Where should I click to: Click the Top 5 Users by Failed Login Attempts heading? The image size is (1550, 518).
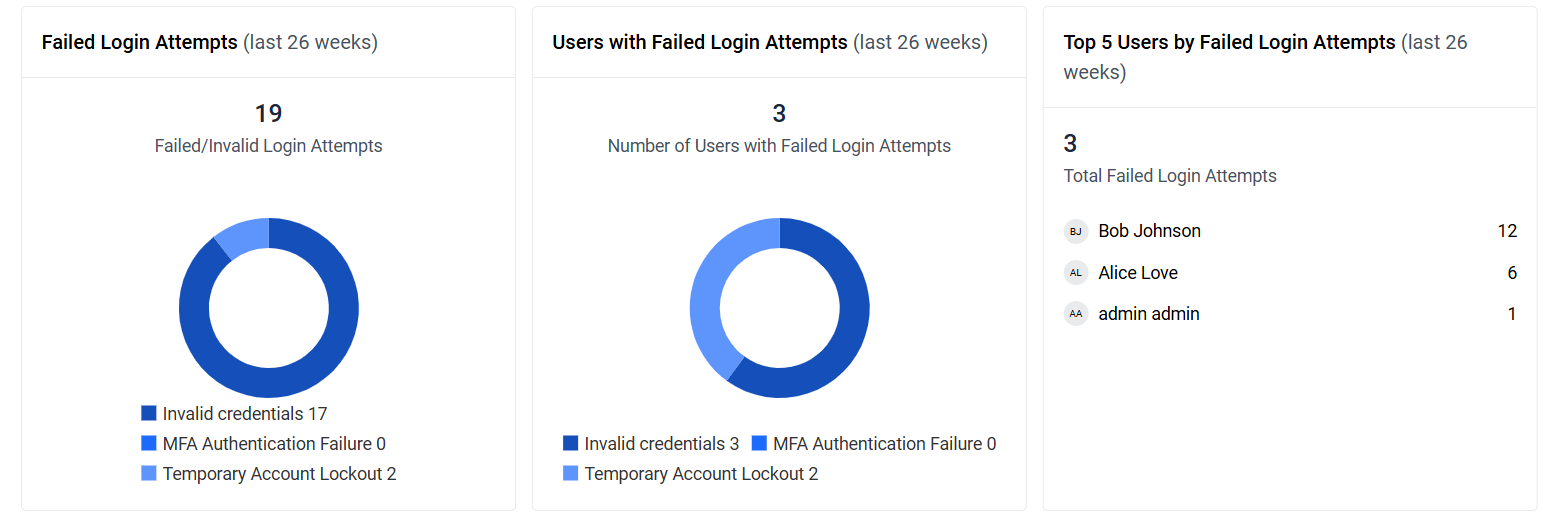[1229, 43]
